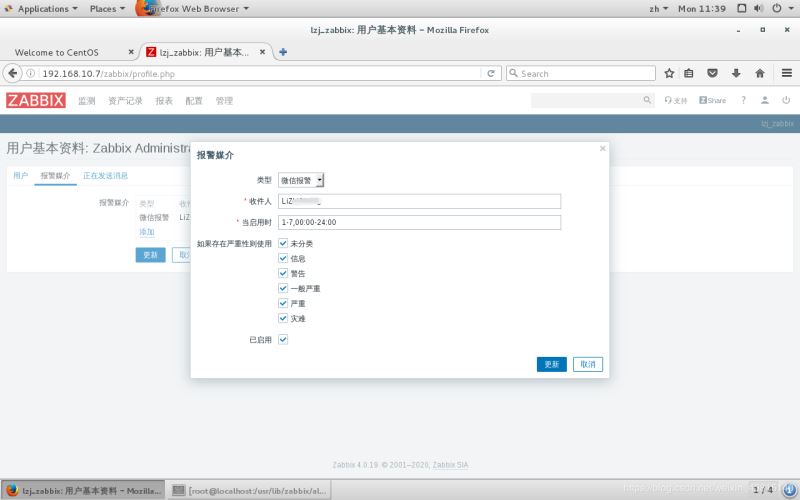Open the bookmarks list icon

point(689,73)
